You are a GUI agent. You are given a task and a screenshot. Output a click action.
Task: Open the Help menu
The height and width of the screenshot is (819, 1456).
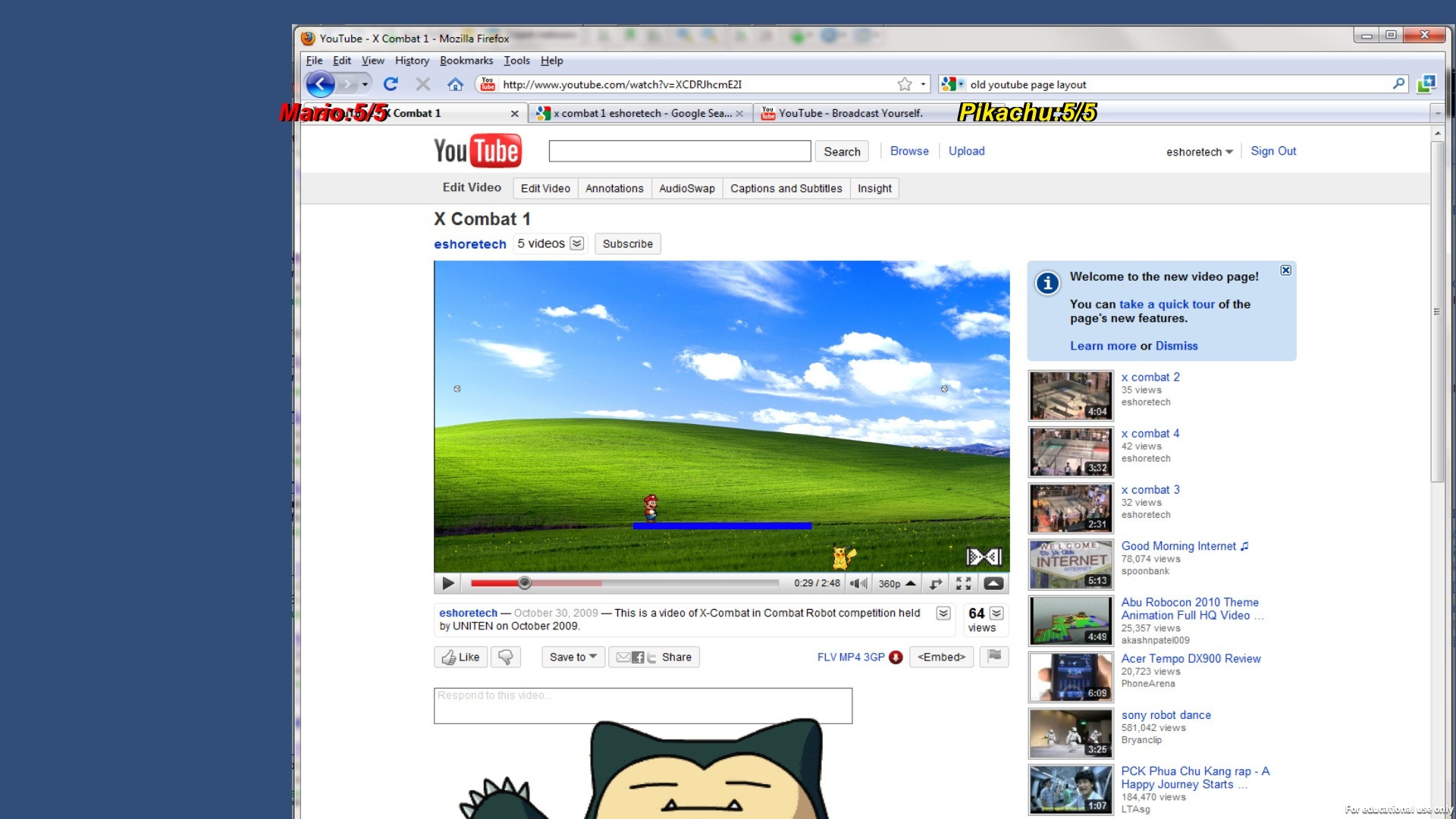pos(551,61)
